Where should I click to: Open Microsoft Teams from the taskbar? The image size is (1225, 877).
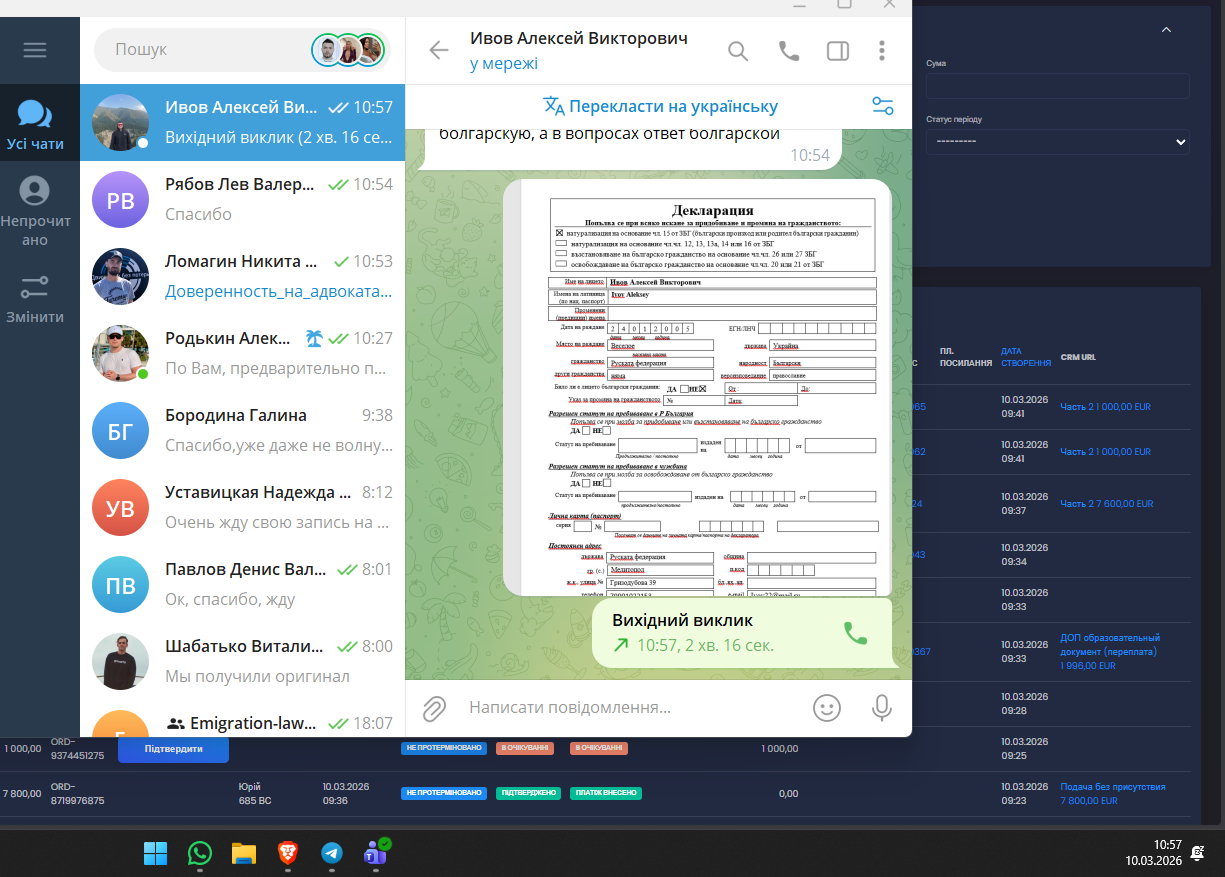tap(376, 852)
